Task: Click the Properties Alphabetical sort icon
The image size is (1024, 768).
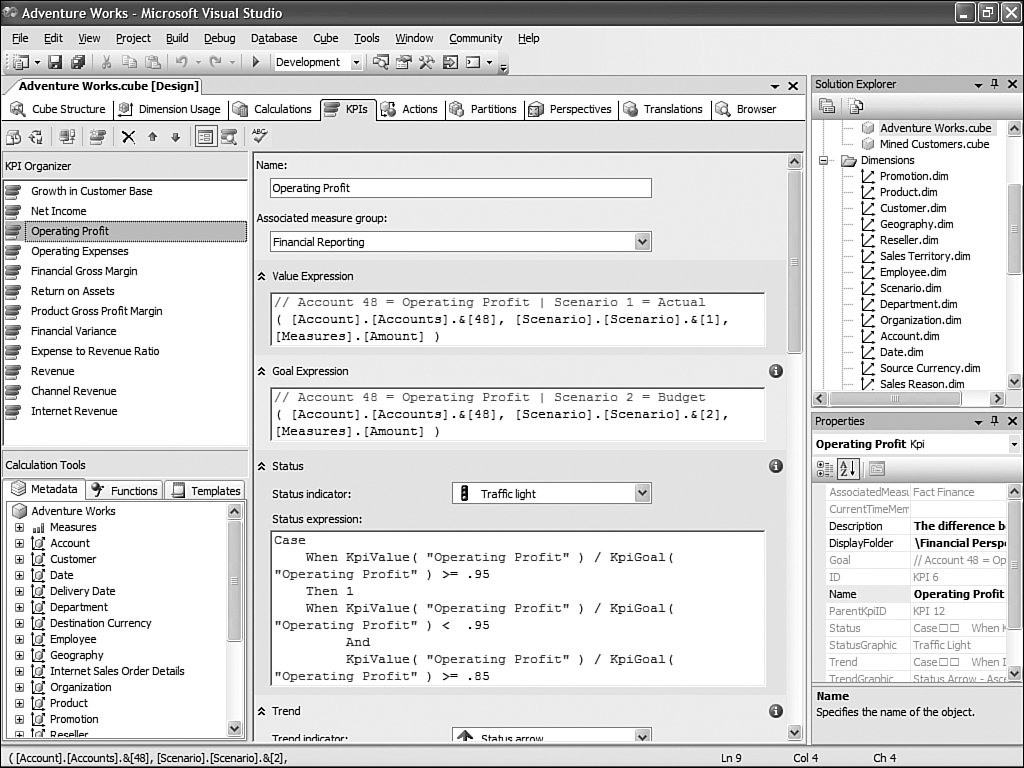Action: pyautogui.click(x=848, y=469)
